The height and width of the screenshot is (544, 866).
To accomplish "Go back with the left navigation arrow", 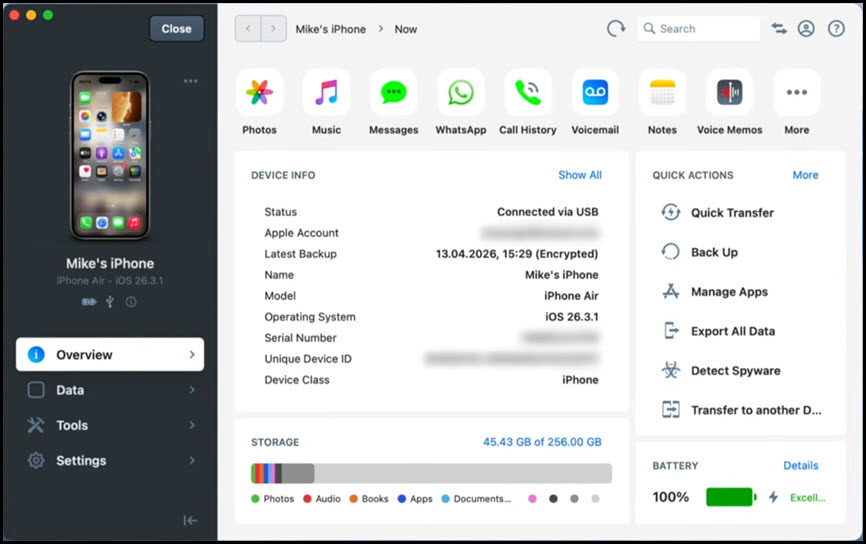I will [x=248, y=29].
